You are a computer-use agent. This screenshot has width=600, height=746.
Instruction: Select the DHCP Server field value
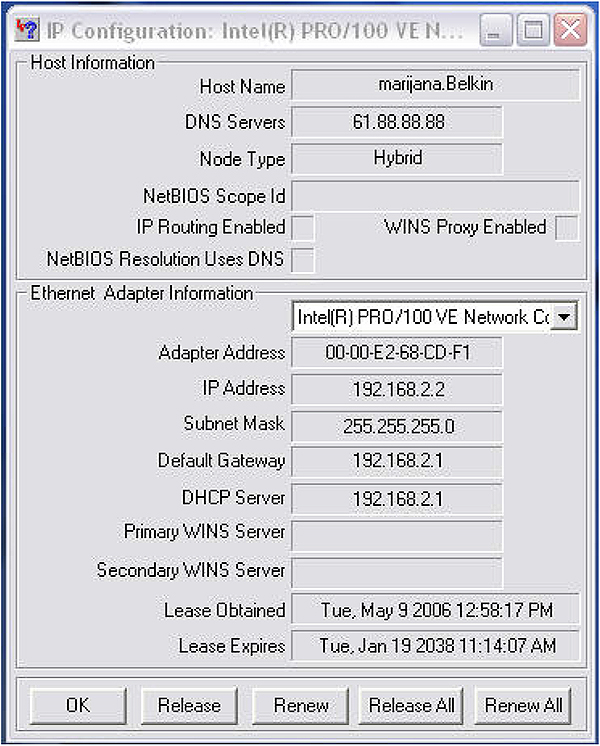(397, 499)
